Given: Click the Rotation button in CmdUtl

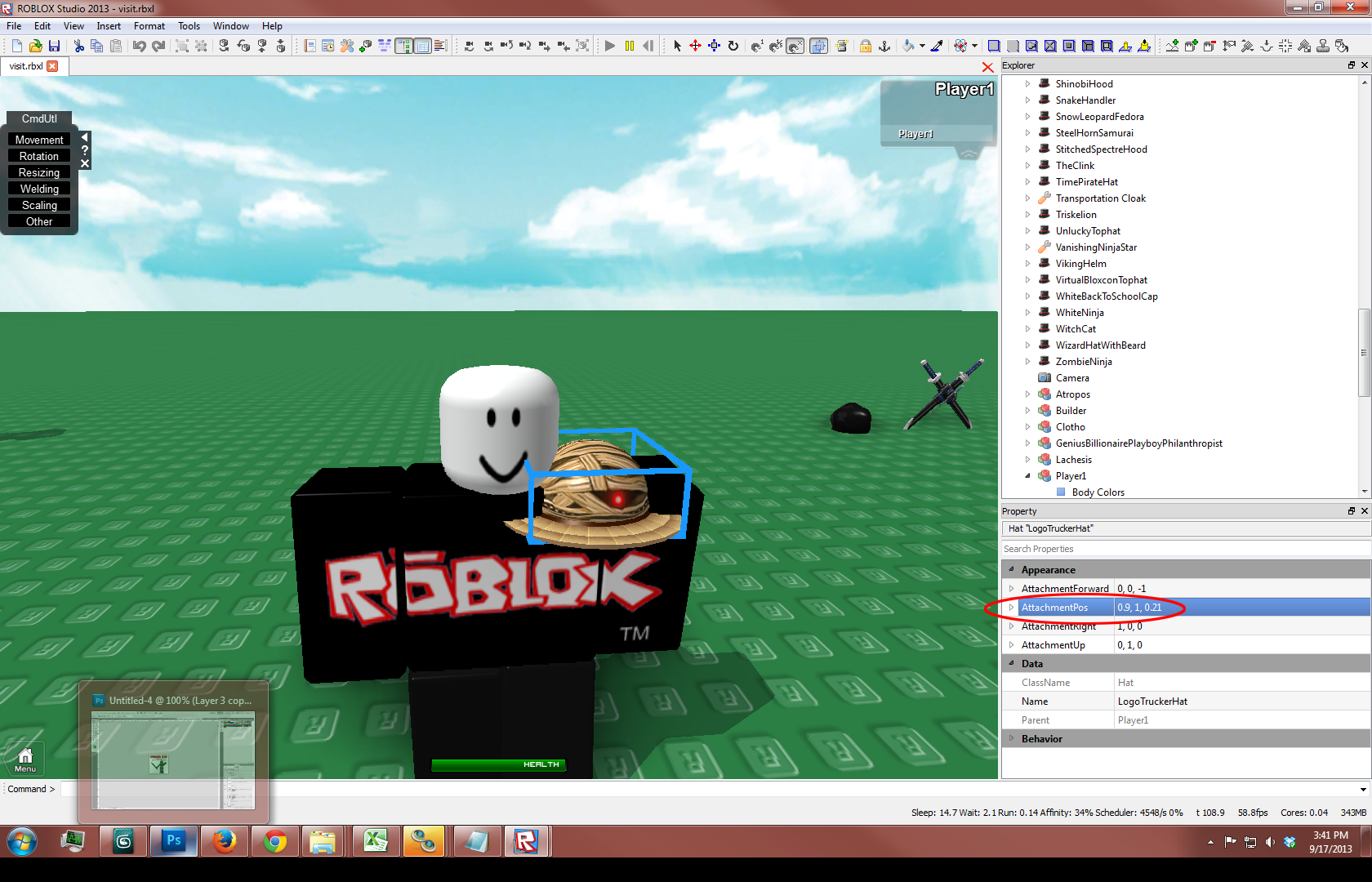Looking at the screenshot, I should point(39,156).
